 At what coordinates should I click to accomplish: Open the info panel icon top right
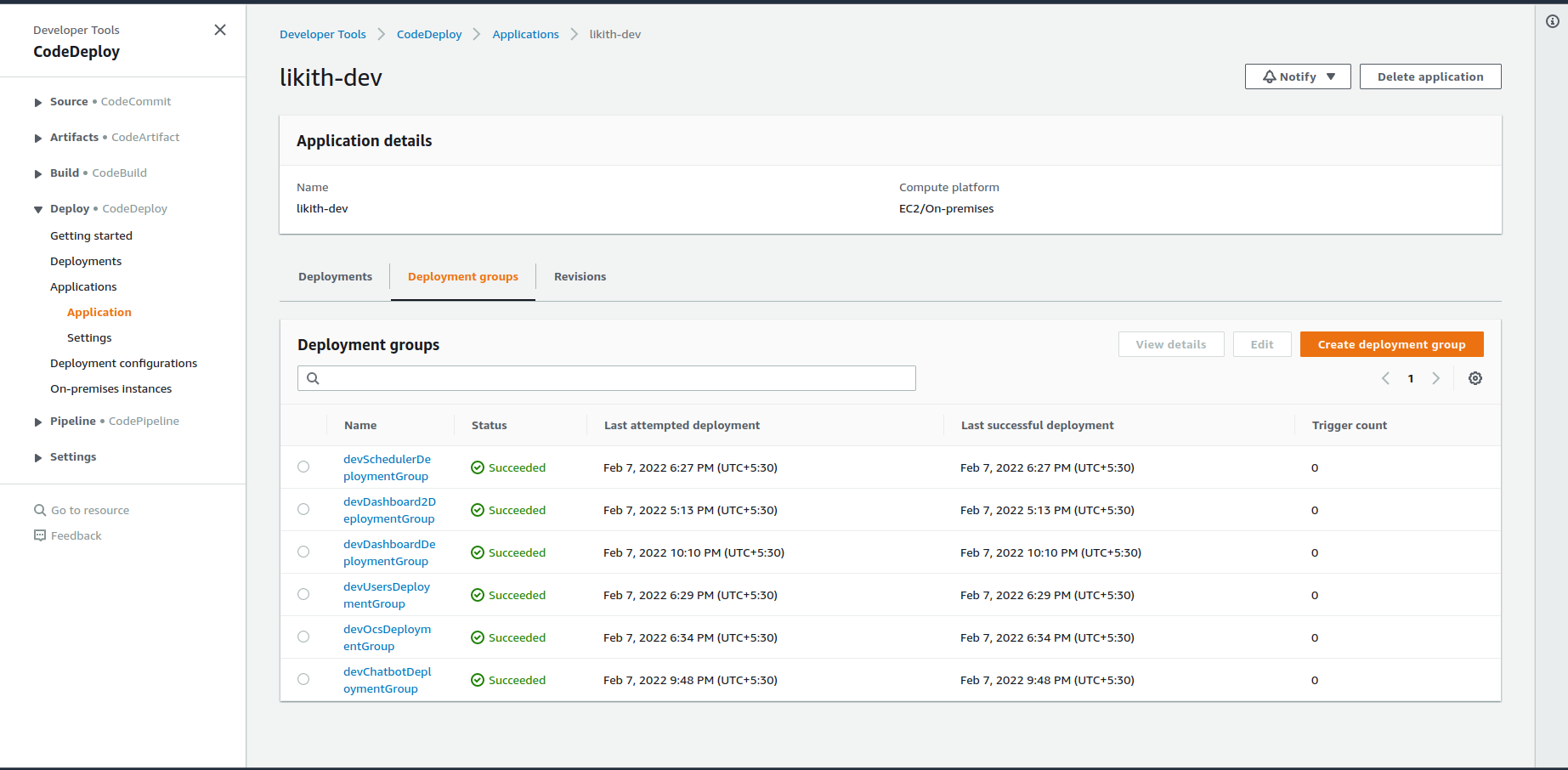pos(1553,22)
